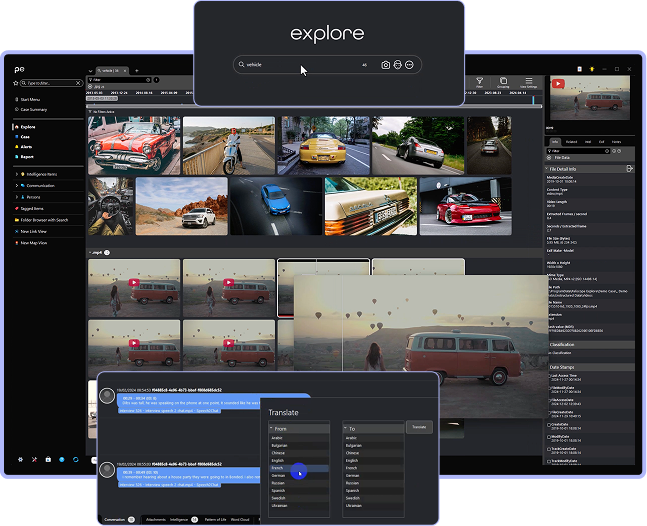Toggle the ModifyDate checkbox
The image size is (647, 526).
tap(550, 435)
